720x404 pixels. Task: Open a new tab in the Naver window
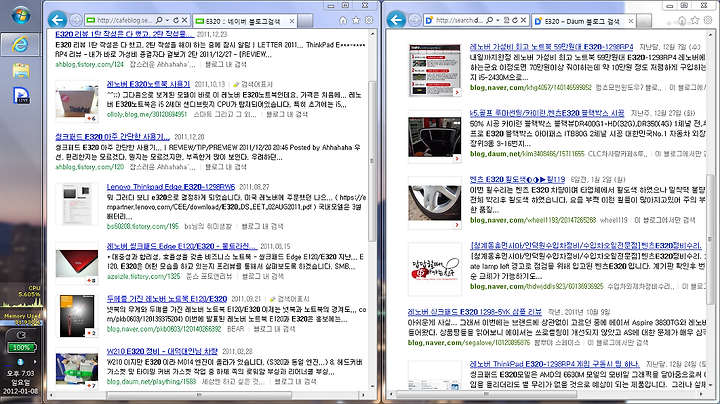click(x=305, y=21)
